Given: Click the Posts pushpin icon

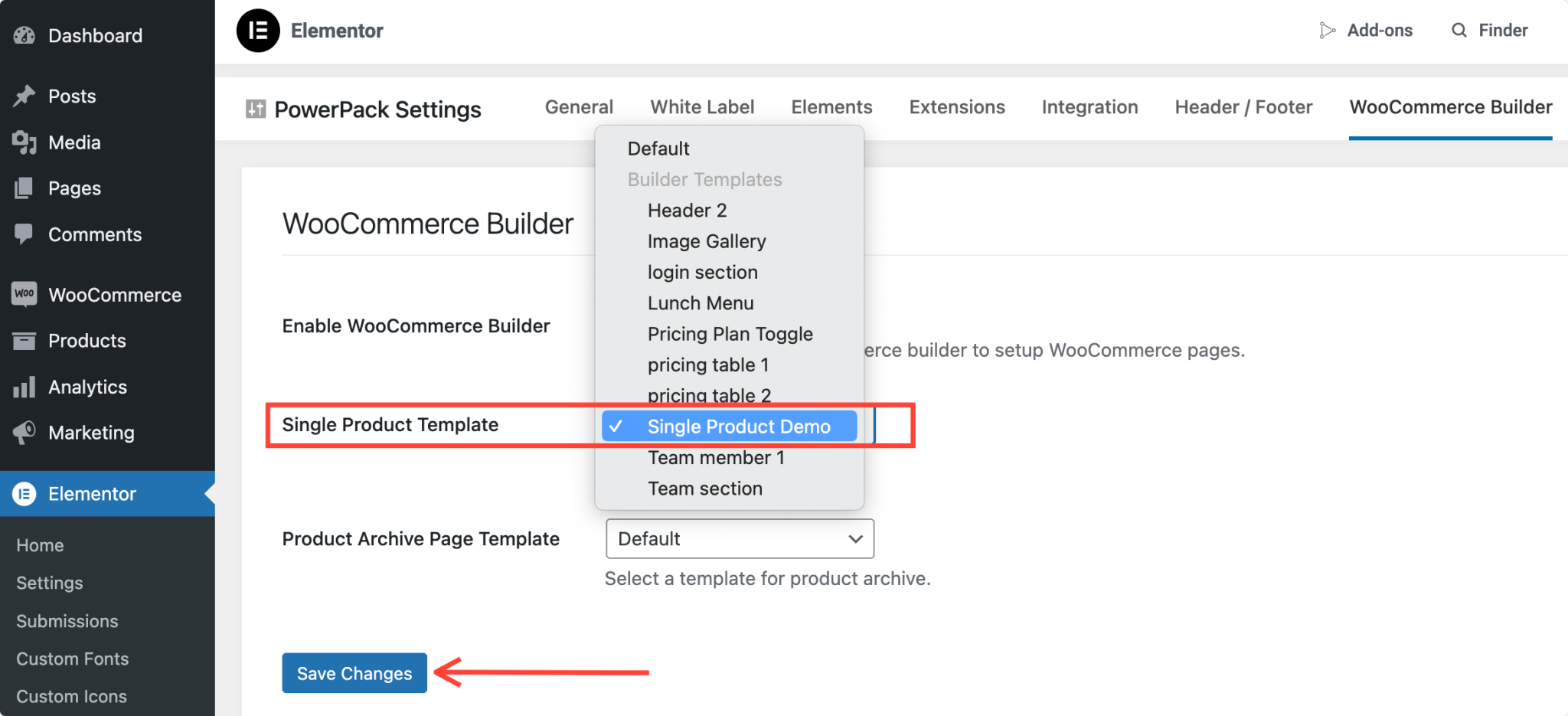Looking at the screenshot, I should pos(24,96).
